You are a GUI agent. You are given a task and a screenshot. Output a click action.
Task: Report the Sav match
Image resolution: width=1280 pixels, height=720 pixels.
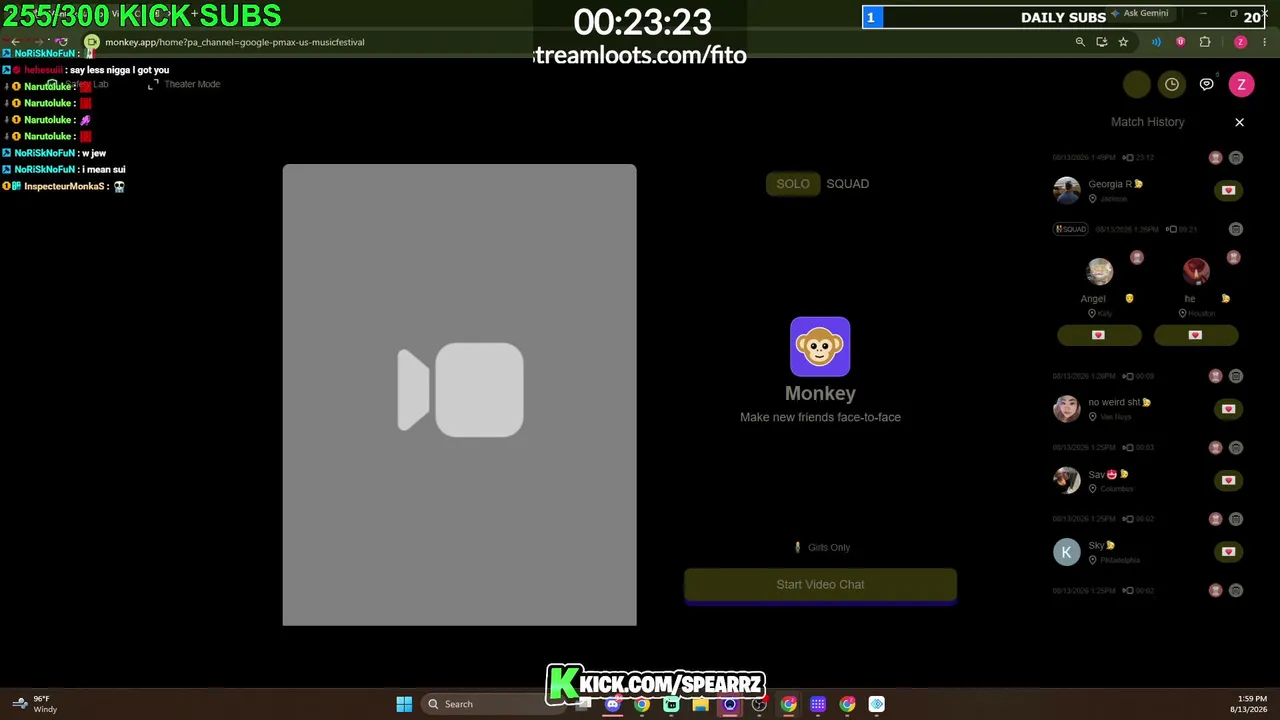[1216, 447]
